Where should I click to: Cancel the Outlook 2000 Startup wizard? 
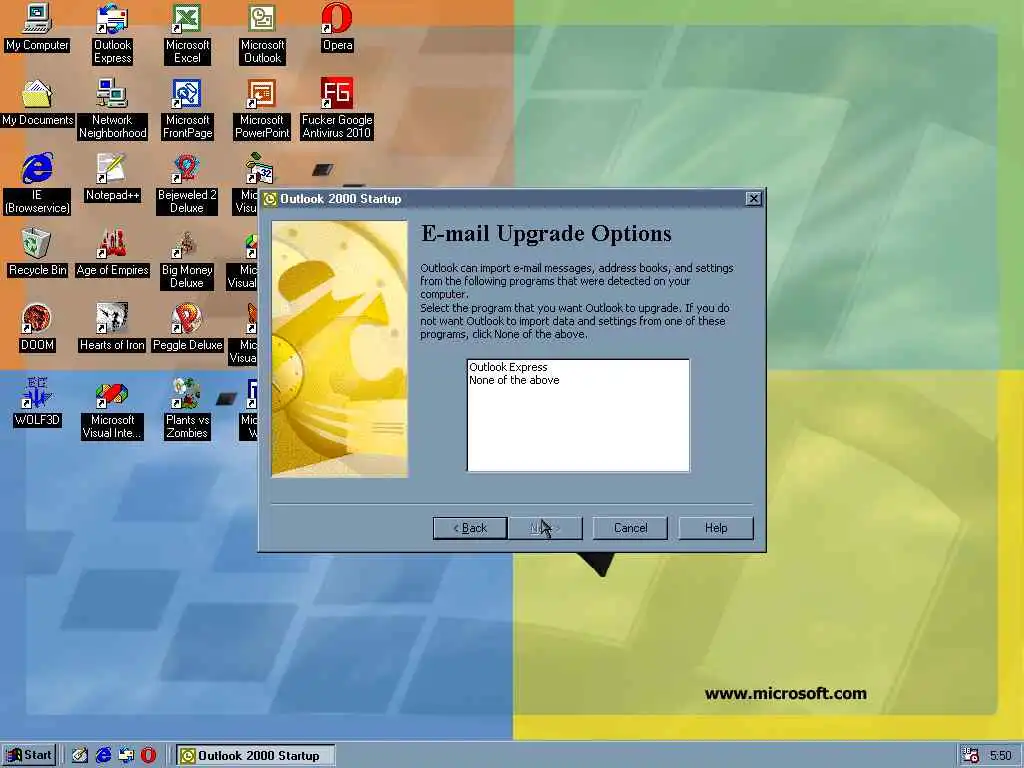tap(630, 528)
